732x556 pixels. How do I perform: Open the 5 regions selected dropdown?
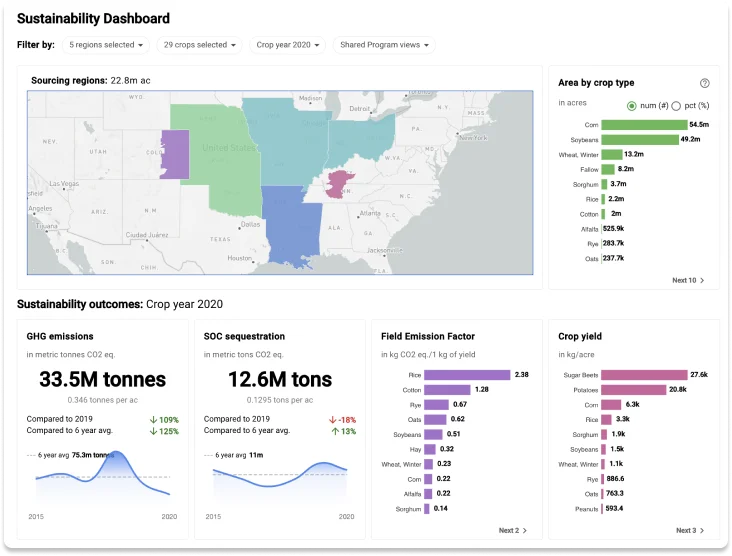click(107, 45)
